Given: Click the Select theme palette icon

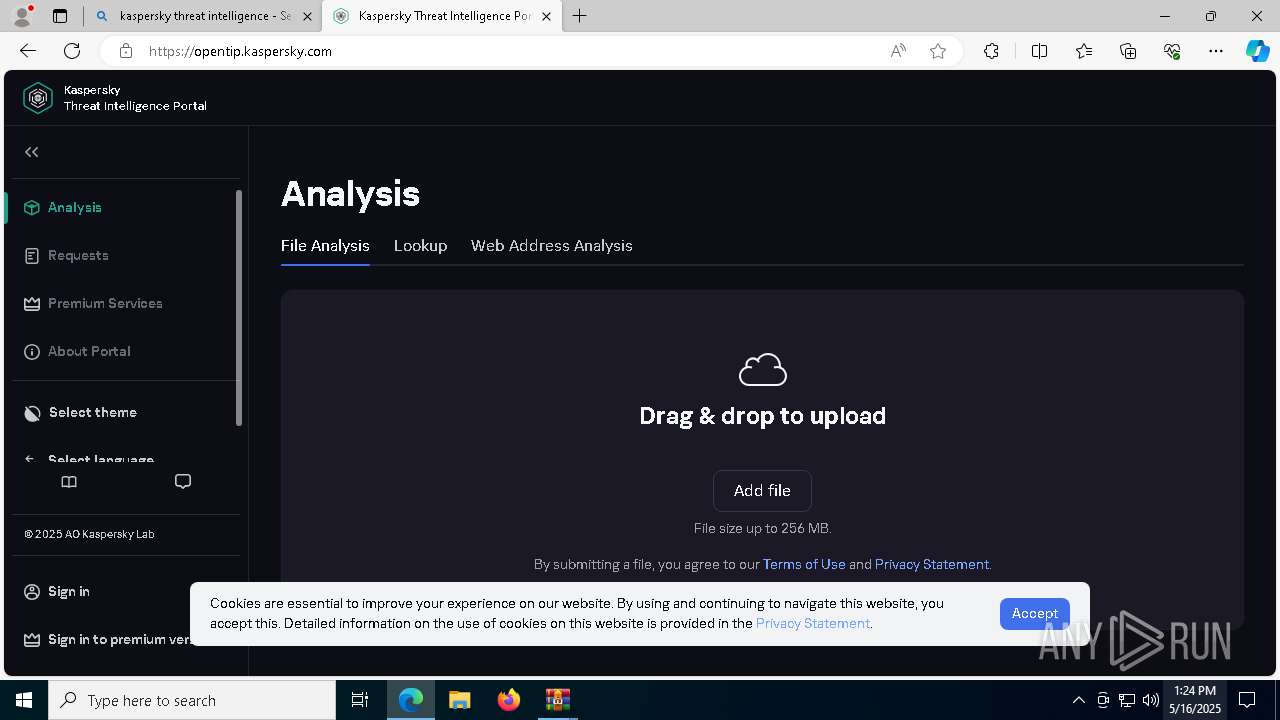Looking at the screenshot, I should [32, 412].
